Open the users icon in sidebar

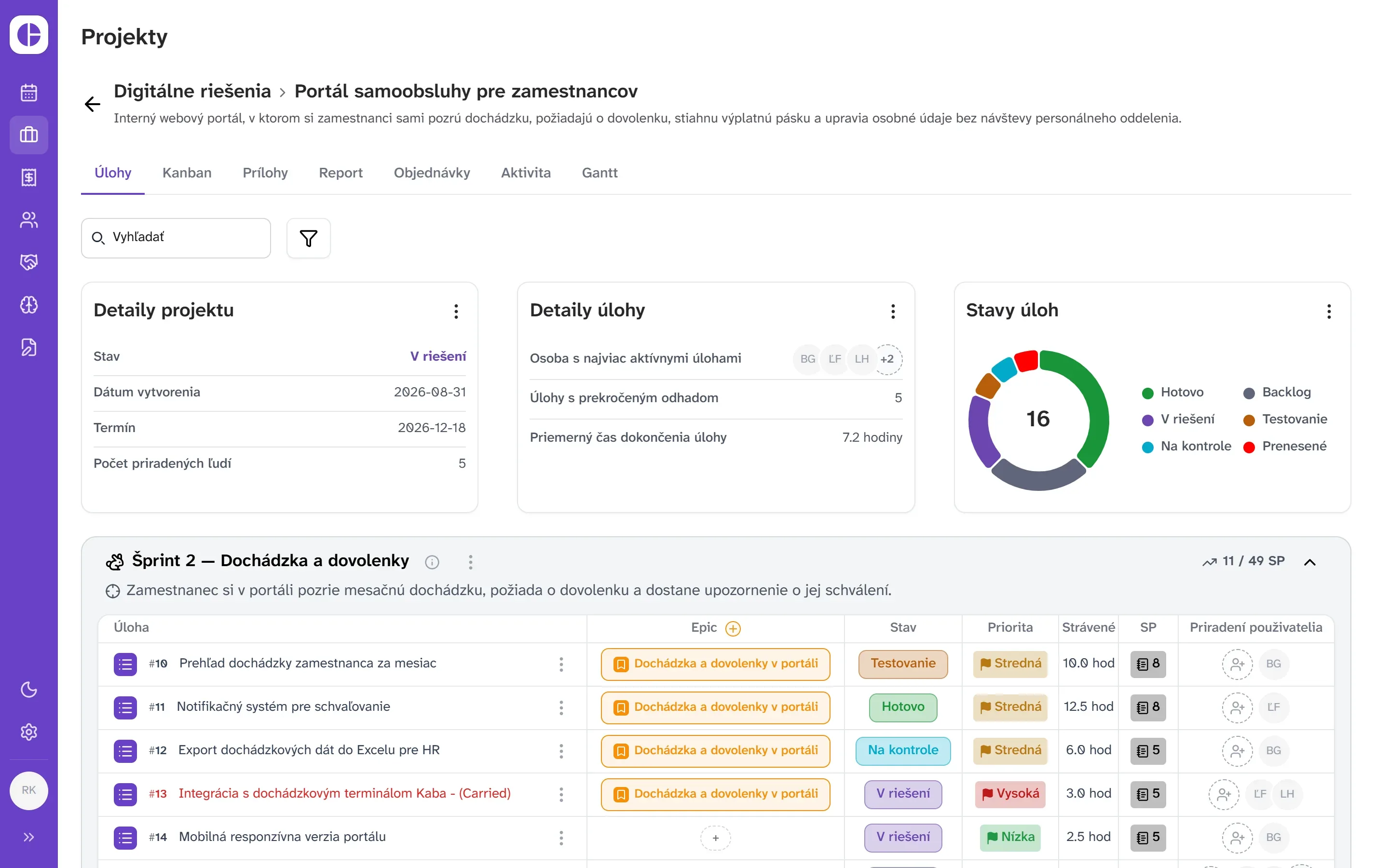pyautogui.click(x=29, y=220)
